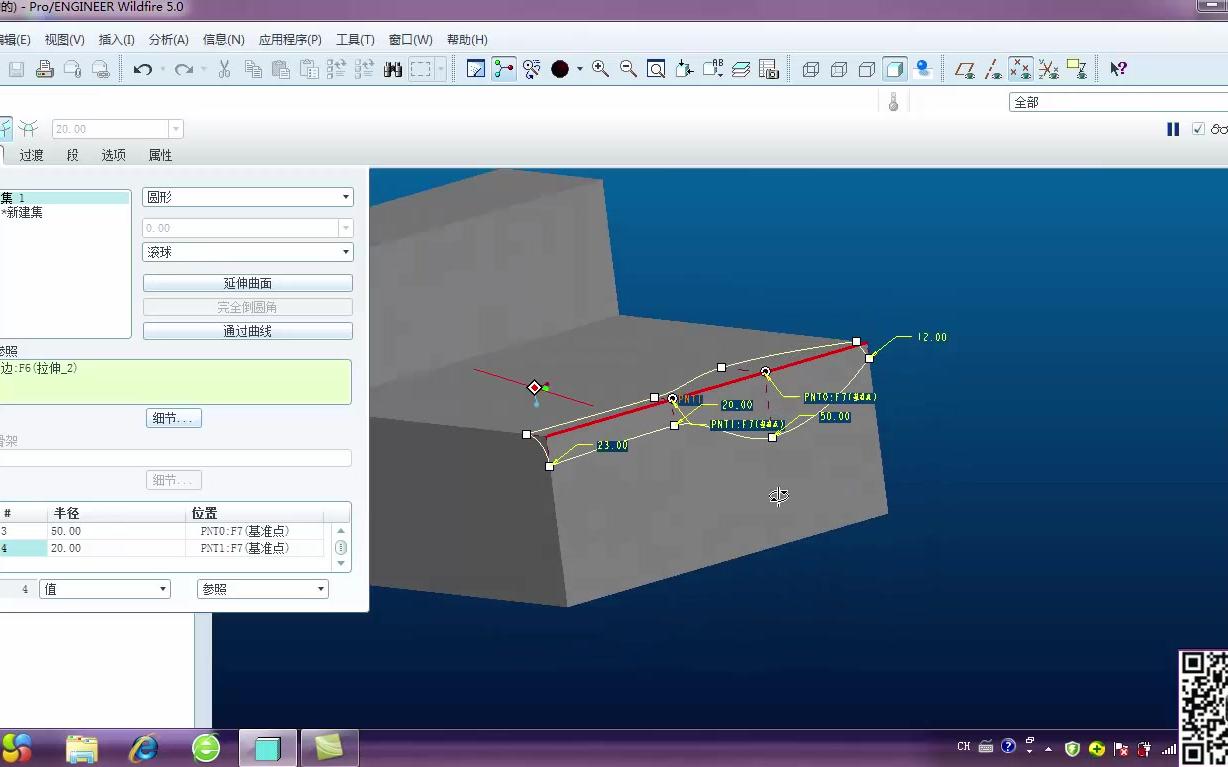
Task: Click the Refit zoom icon
Action: tap(656, 69)
